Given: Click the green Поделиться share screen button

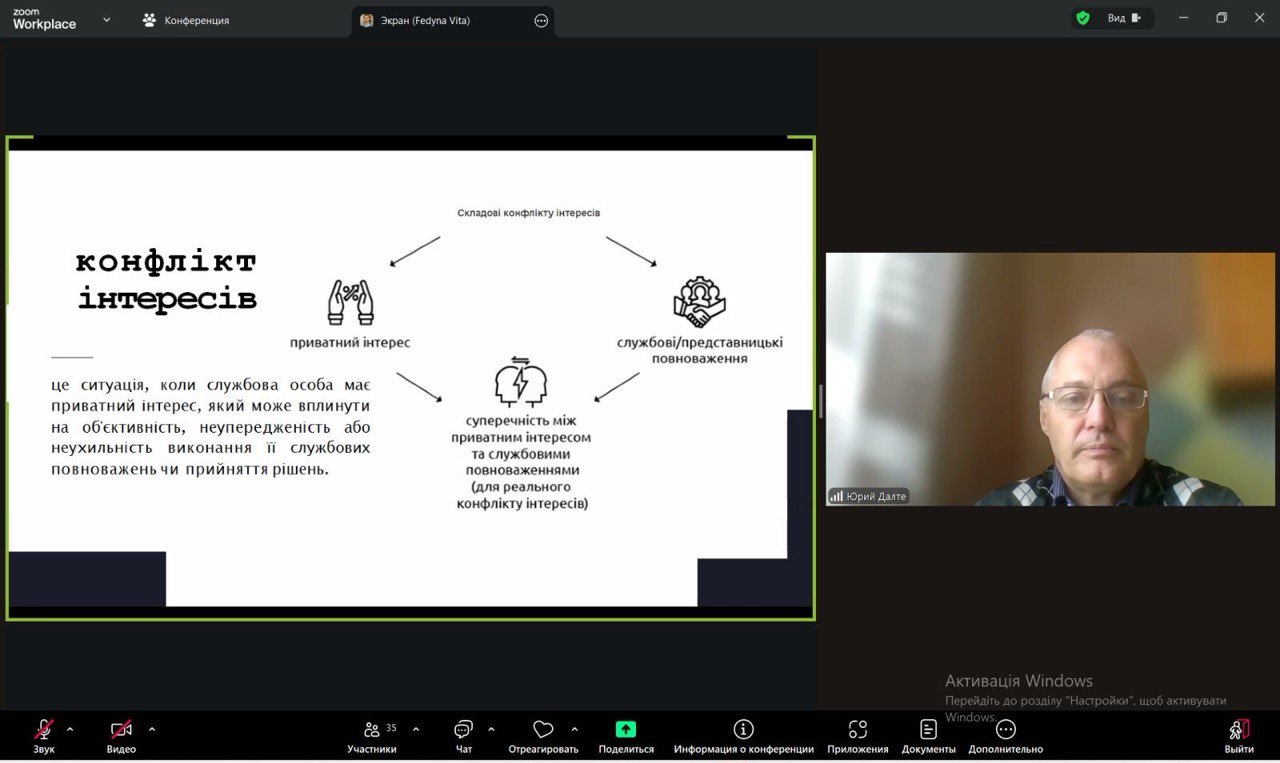Looking at the screenshot, I should [626, 730].
